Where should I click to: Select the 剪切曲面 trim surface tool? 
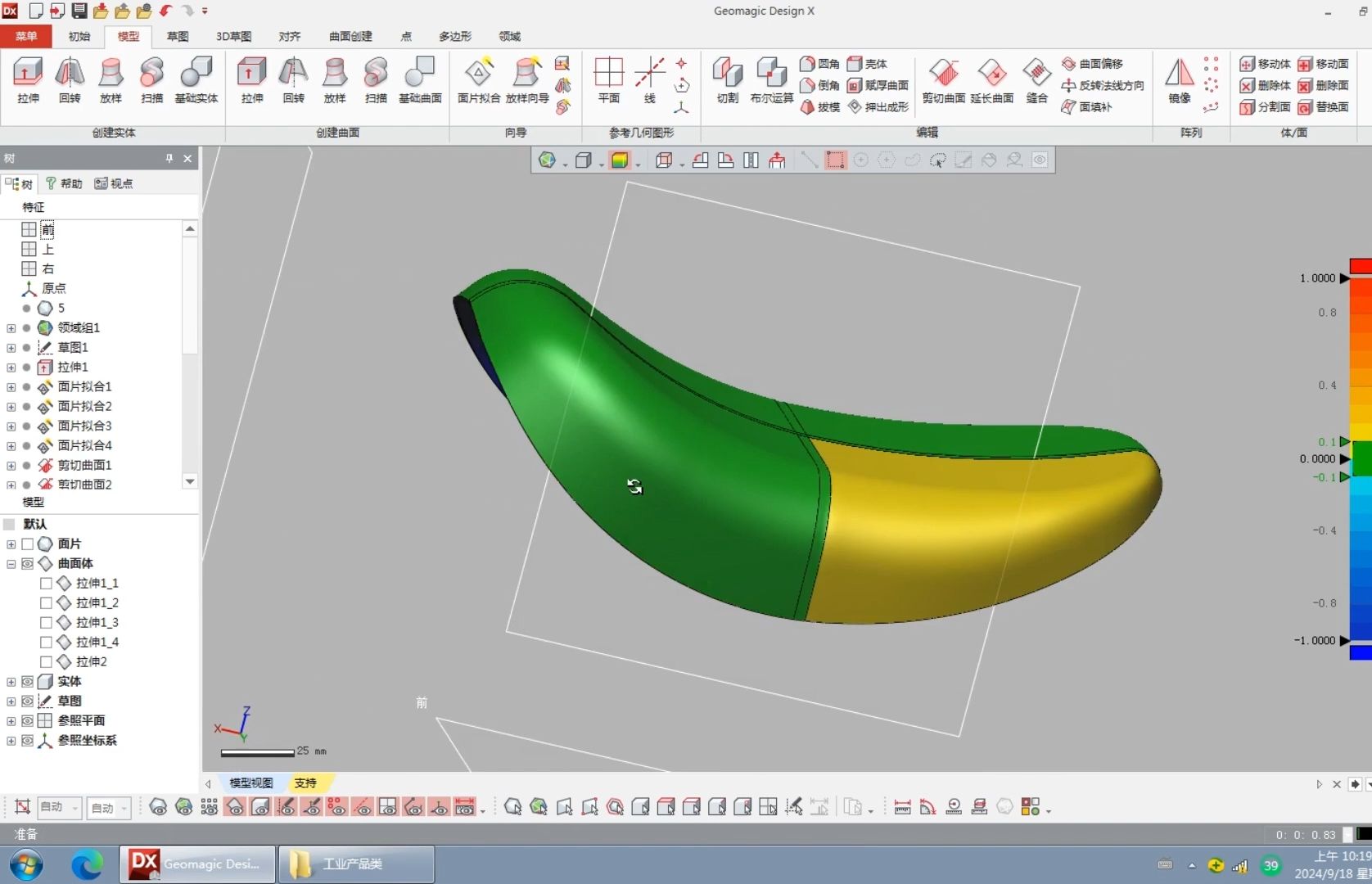pos(944,80)
